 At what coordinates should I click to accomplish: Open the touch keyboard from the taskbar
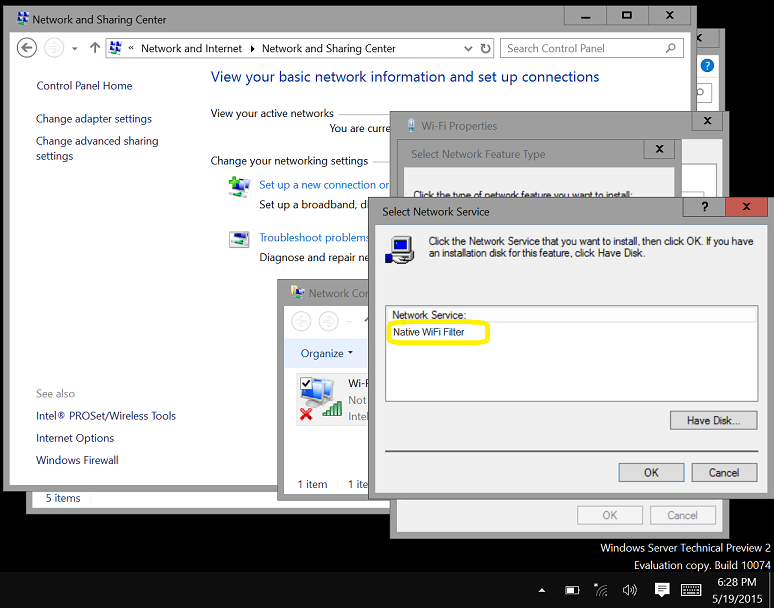693,590
